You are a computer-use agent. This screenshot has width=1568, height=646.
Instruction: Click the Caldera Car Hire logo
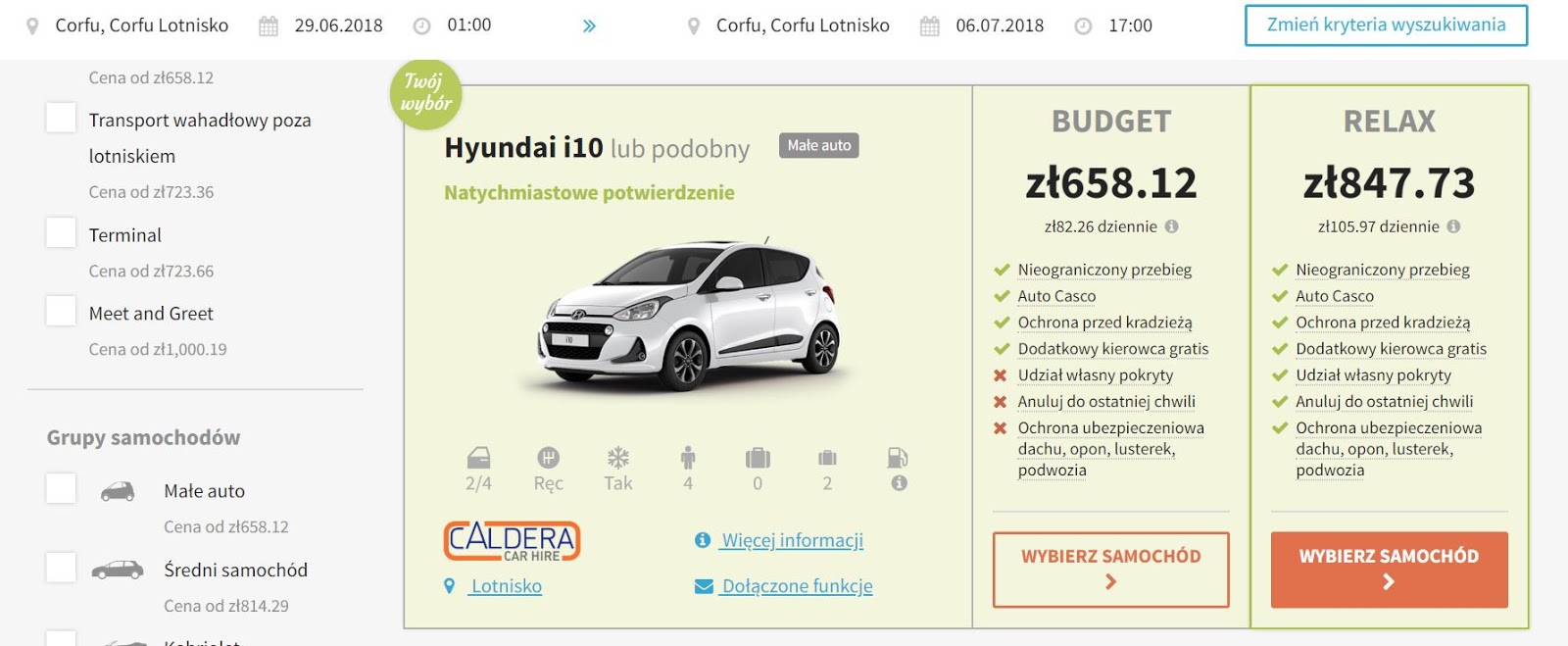[512, 541]
